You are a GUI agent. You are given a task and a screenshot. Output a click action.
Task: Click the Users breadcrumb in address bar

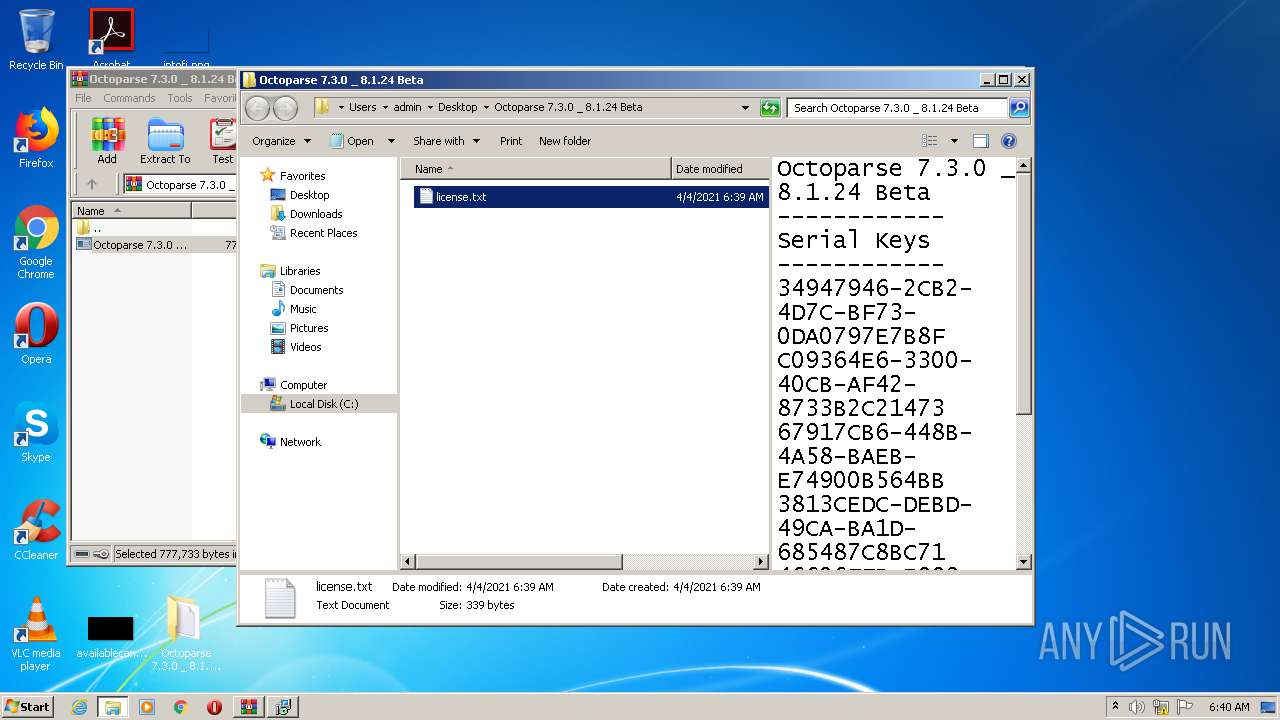click(x=363, y=107)
